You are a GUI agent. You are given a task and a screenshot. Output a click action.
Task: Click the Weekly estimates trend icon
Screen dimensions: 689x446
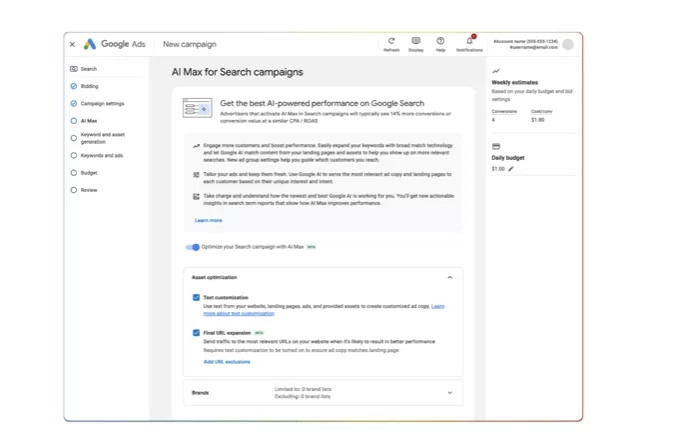coord(496,71)
